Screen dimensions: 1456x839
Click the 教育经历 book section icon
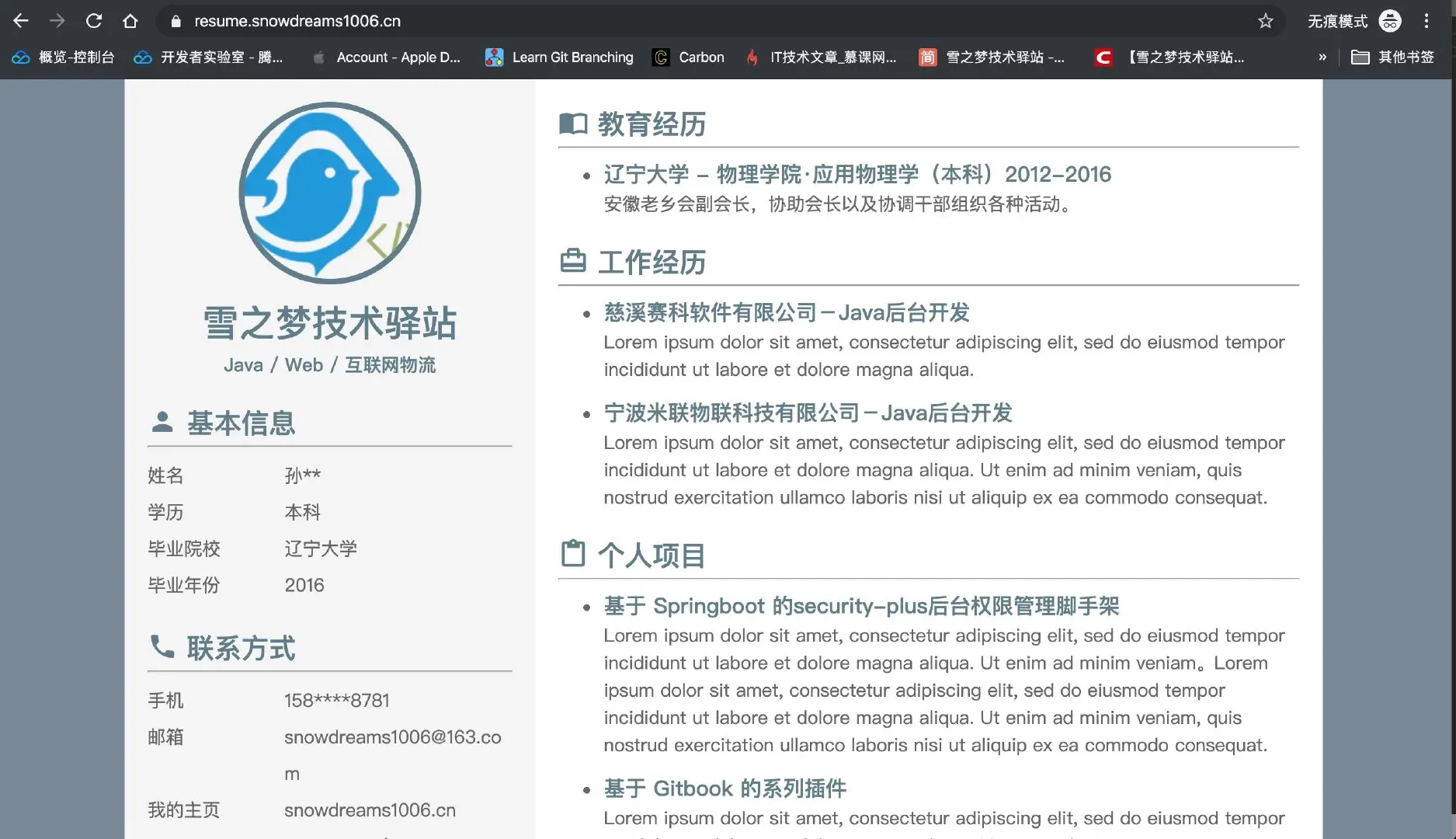click(x=574, y=123)
